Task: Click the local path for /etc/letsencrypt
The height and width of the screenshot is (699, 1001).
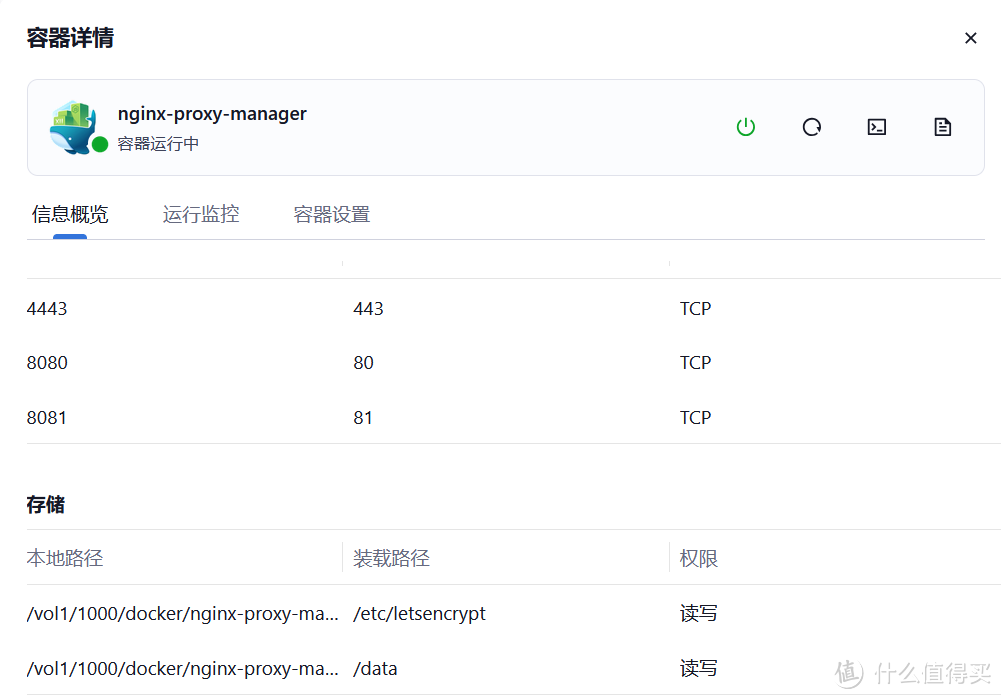Action: (x=182, y=613)
